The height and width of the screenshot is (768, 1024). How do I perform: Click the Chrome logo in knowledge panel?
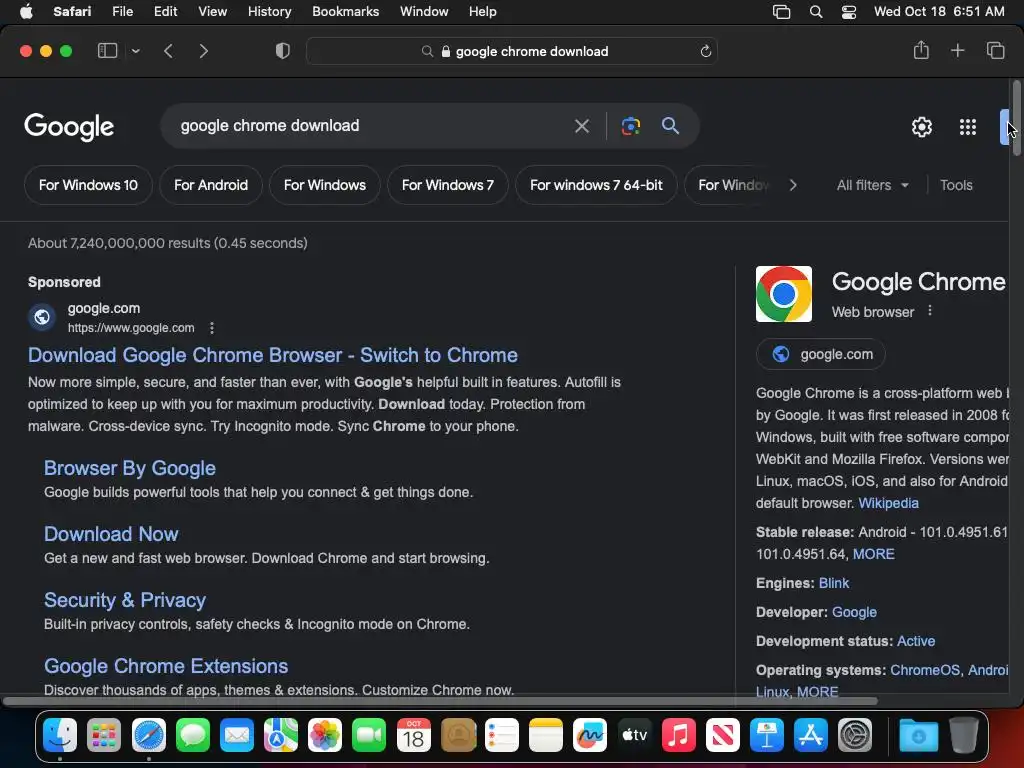[x=784, y=294]
